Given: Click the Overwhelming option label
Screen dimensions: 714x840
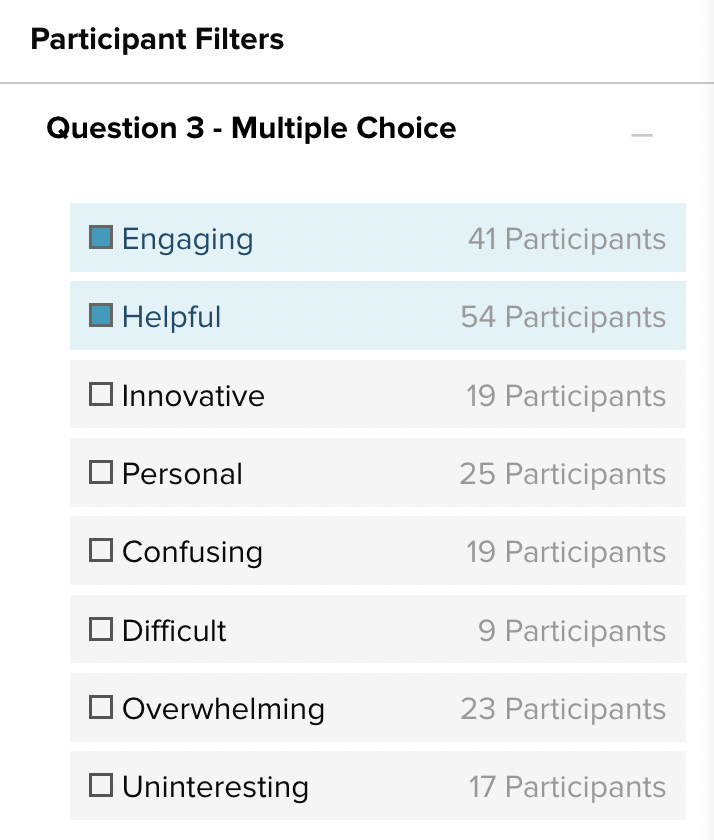Looking at the screenshot, I should [223, 709].
